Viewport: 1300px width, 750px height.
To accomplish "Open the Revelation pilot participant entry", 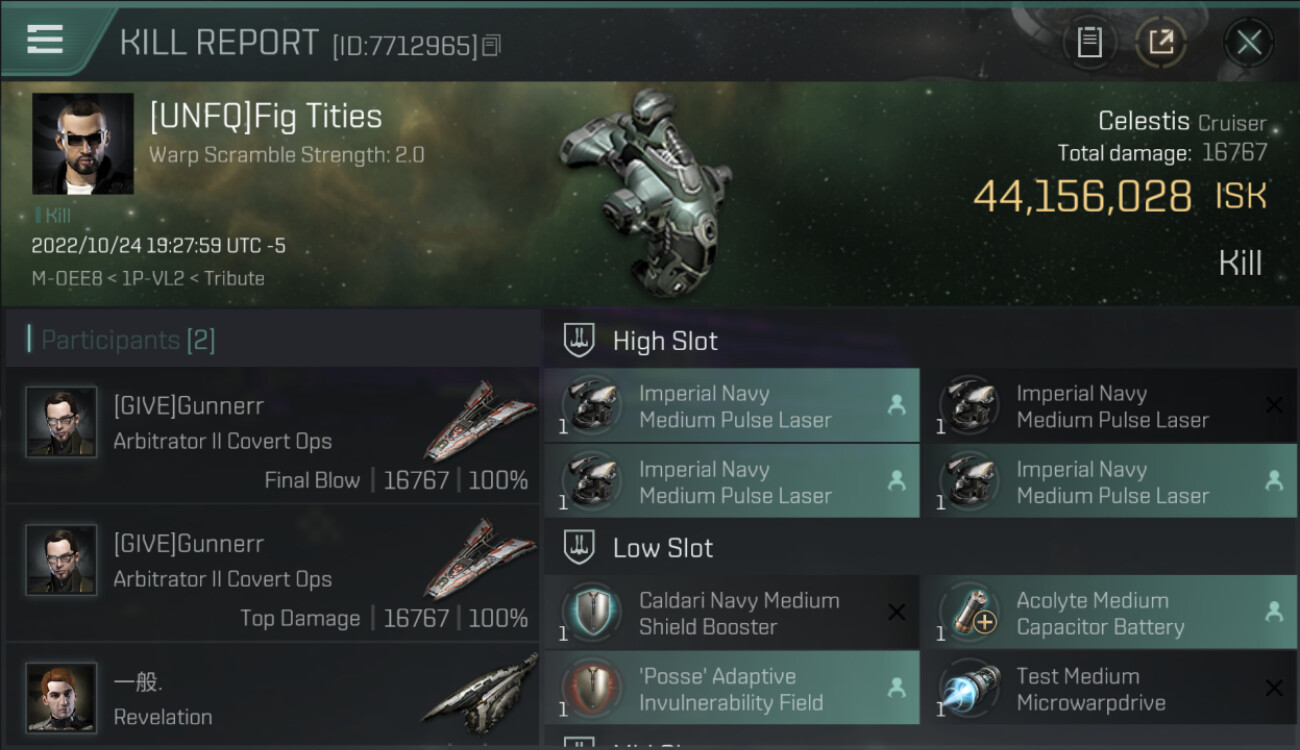I will (272, 696).
